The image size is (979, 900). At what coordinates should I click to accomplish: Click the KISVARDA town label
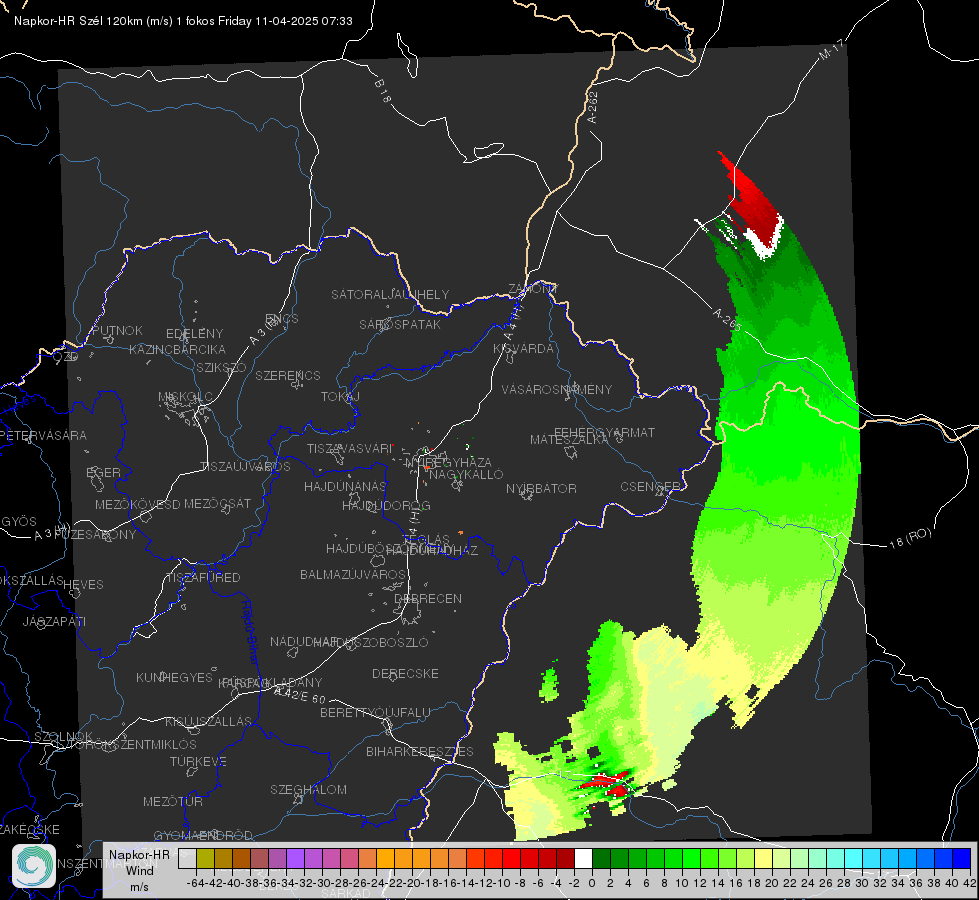tap(523, 349)
